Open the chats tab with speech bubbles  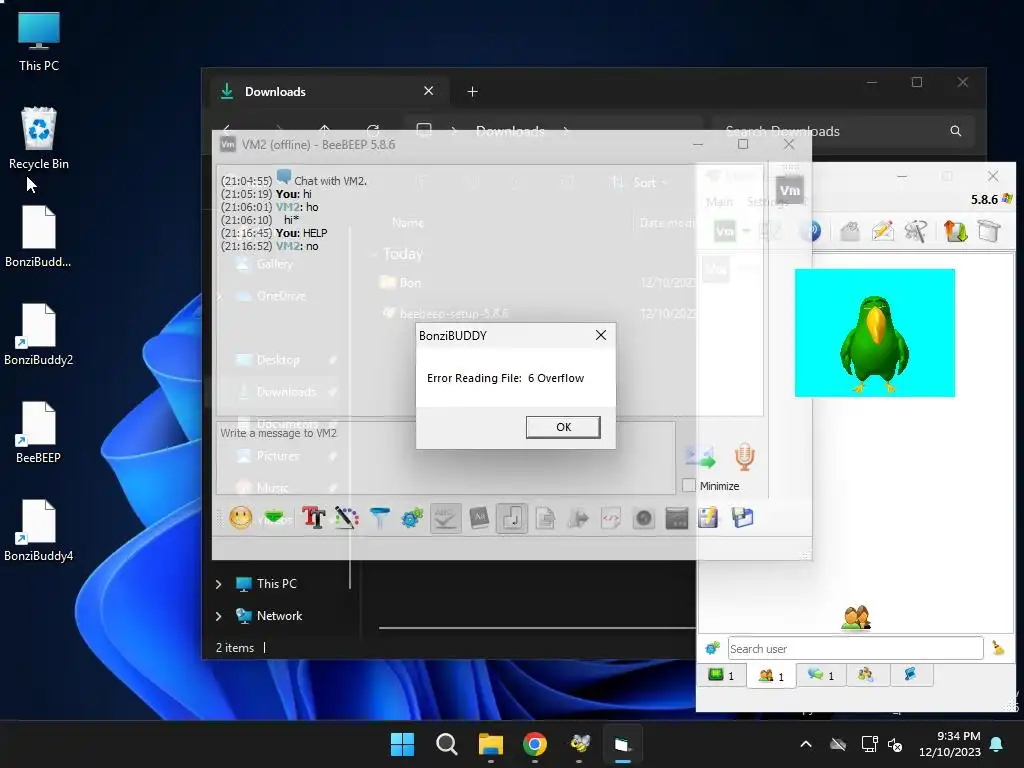click(x=821, y=675)
